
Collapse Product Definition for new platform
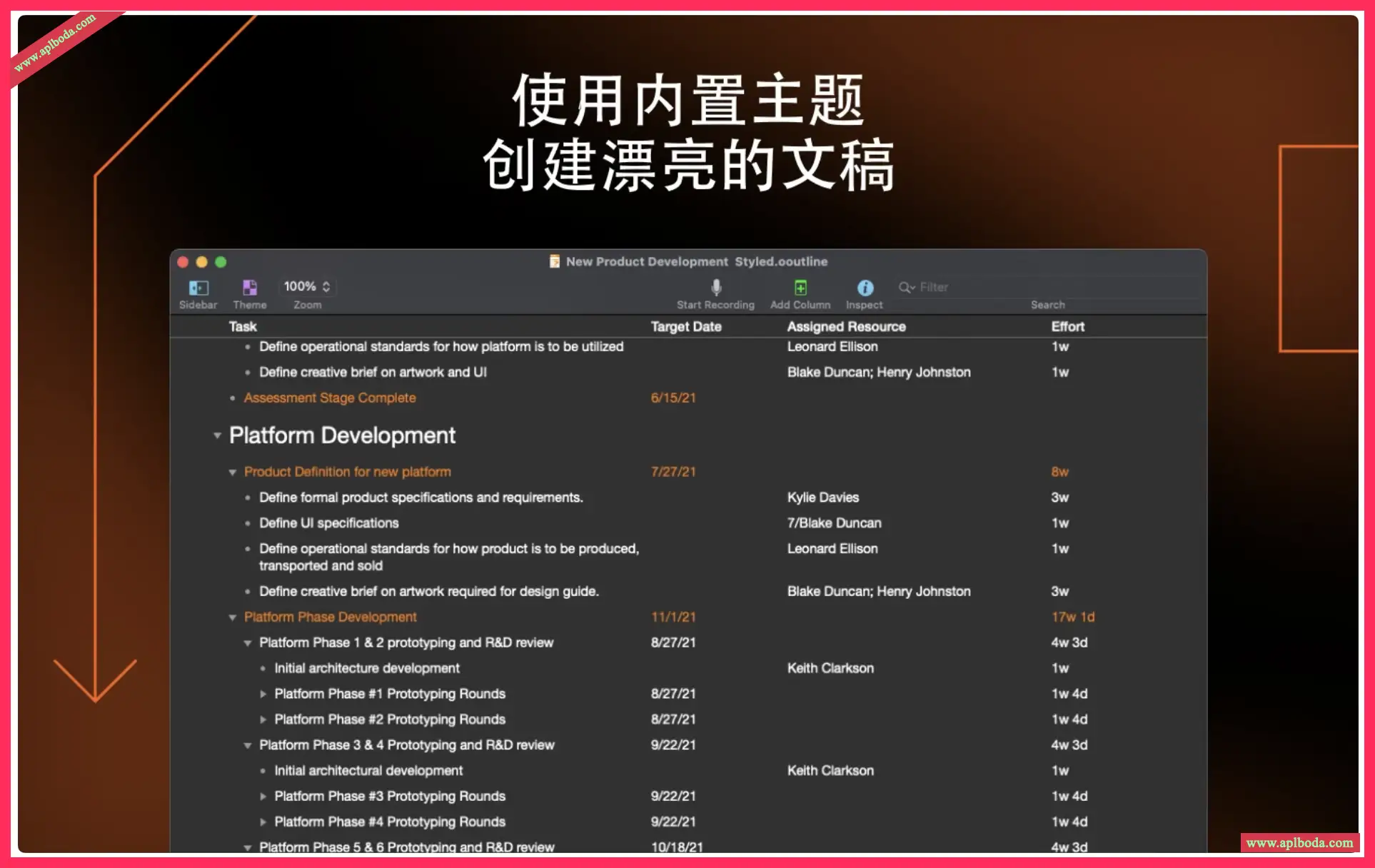[x=232, y=473]
